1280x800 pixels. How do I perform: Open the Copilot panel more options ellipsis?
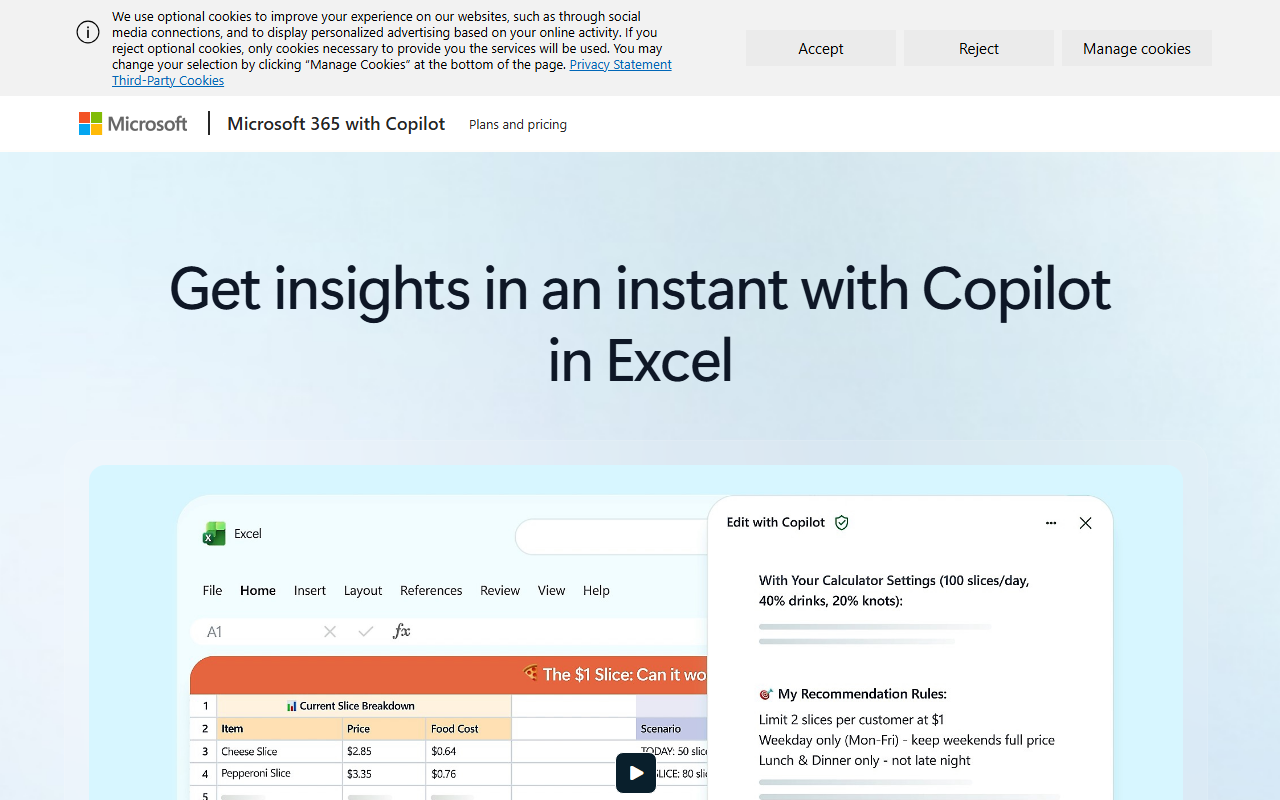(x=1051, y=523)
